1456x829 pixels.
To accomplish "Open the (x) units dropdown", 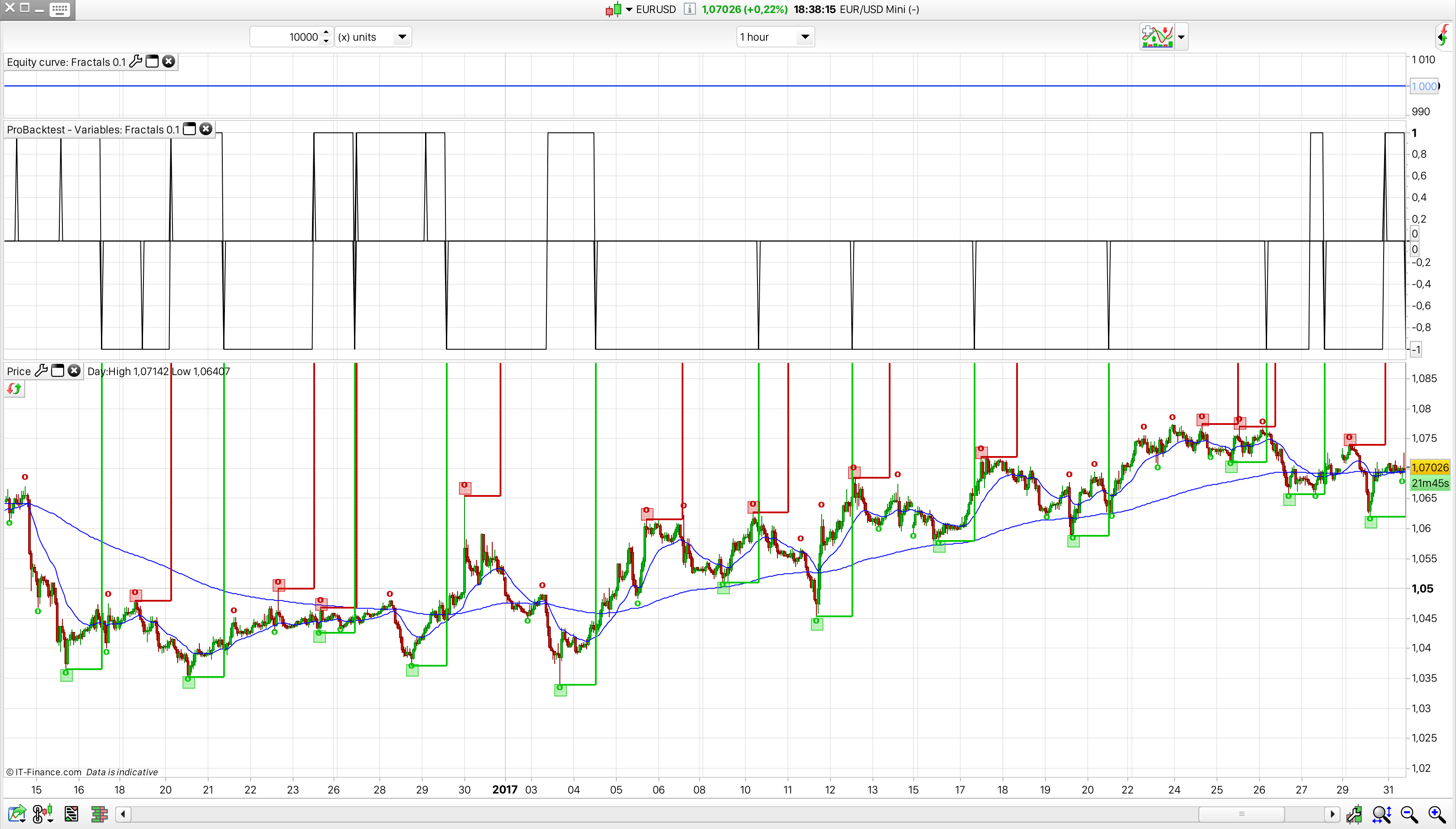I will pos(402,37).
